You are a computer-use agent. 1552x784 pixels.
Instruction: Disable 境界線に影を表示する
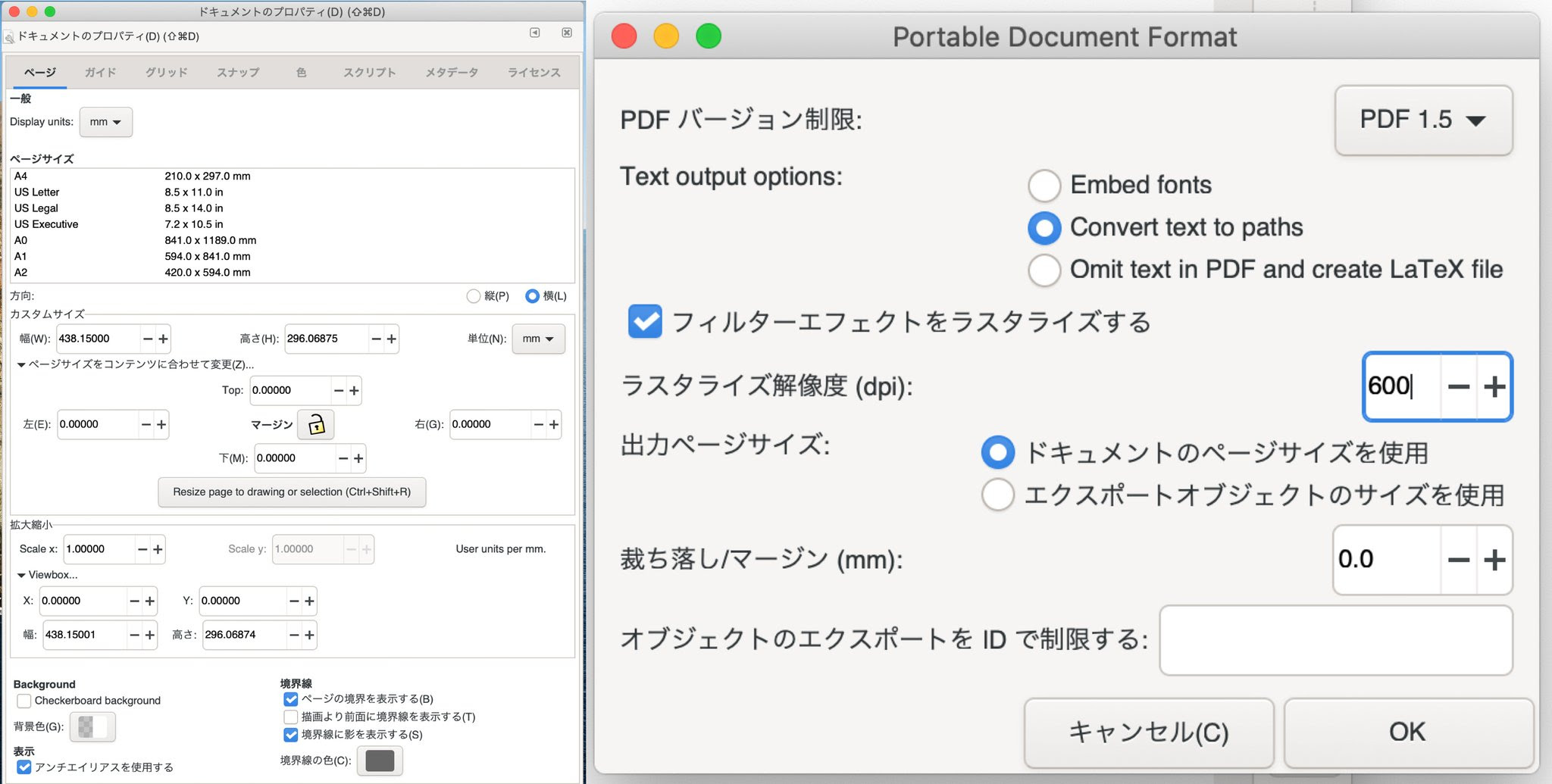pyautogui.click(x=290, y=734)
